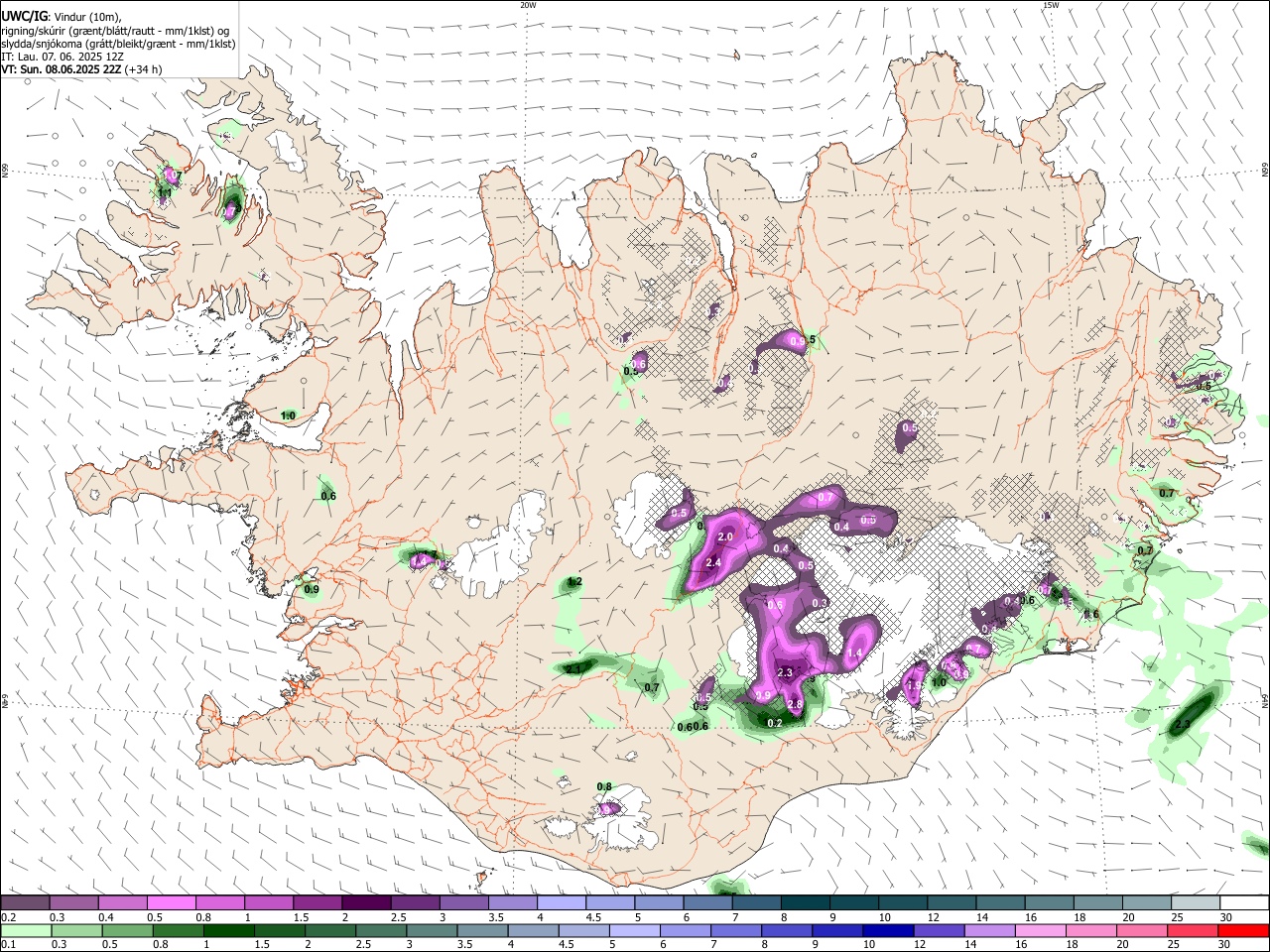Screen dimensions: 1270x952
Task: Click the dark green bottom-row swatch between 1 and 1.5
Action: pos(228,931)
